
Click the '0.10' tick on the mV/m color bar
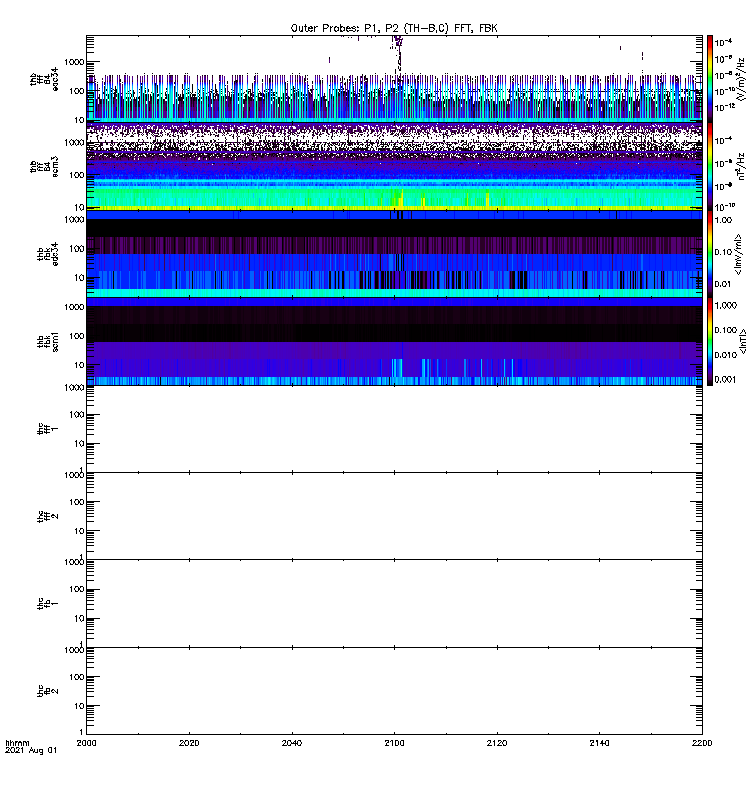pos(723,252)
